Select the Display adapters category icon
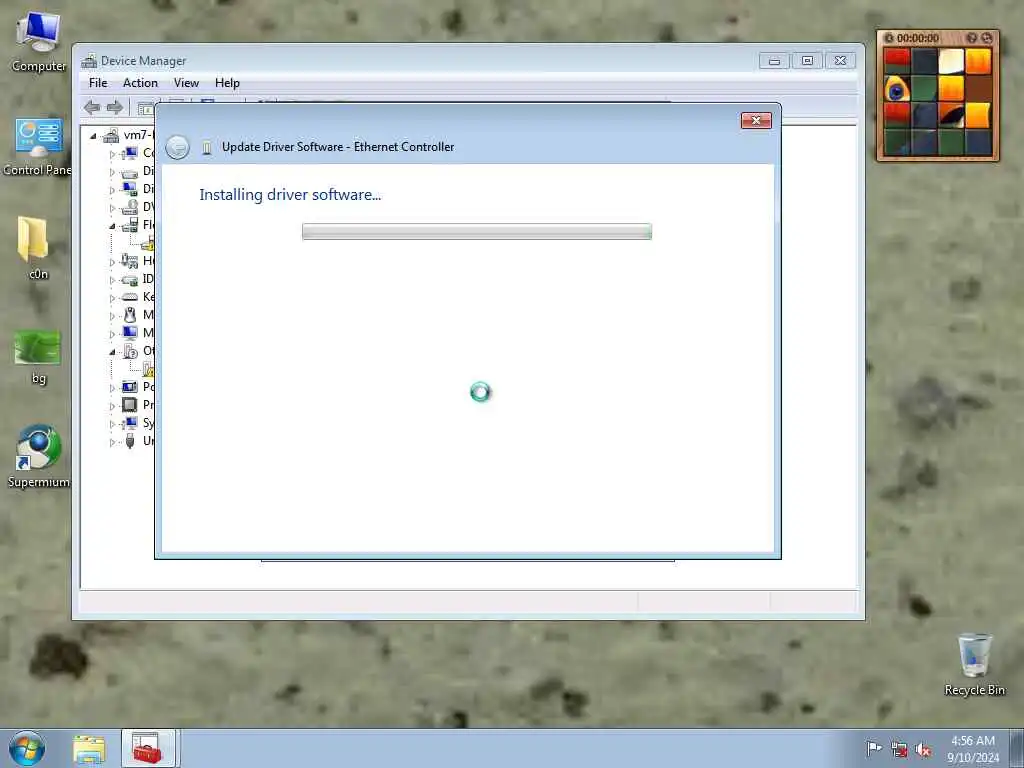The image size is (1024, 768). pos(130,189)
